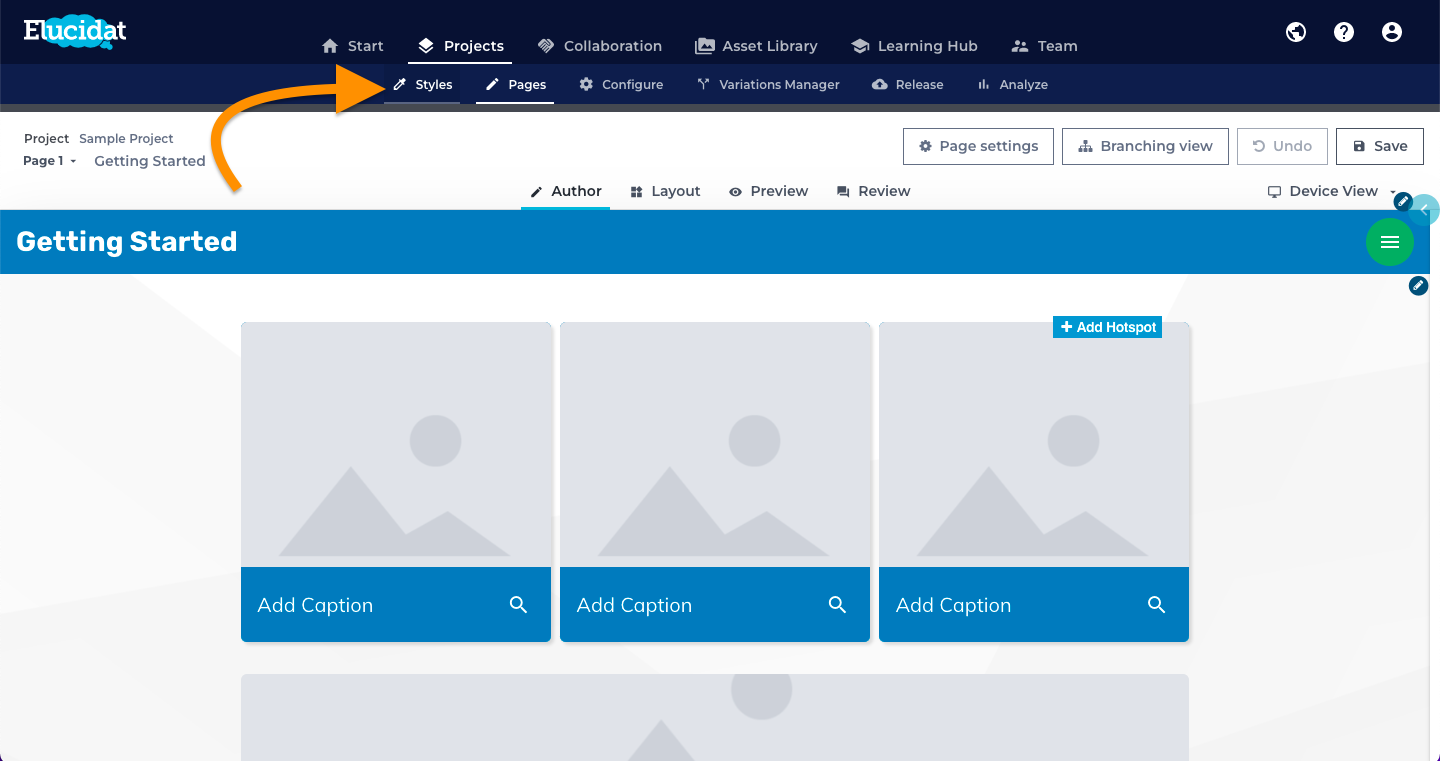Click magnifier icon on first Add Caption card
Screen dimensions: 1440x761
[518, 605]
